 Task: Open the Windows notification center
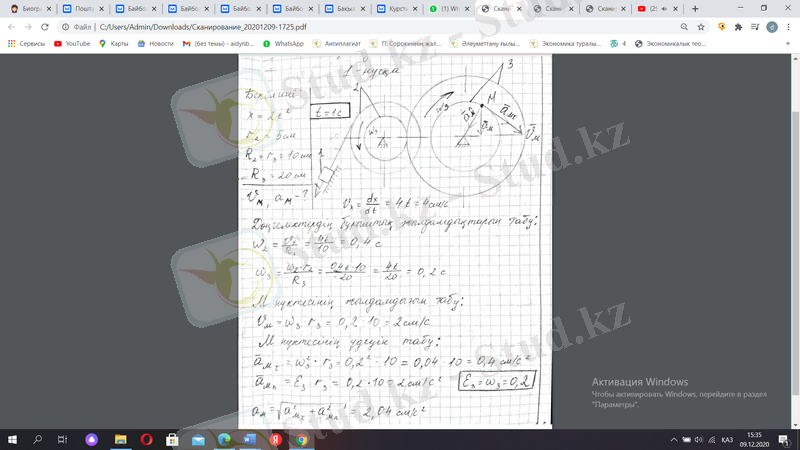point(784,440)
